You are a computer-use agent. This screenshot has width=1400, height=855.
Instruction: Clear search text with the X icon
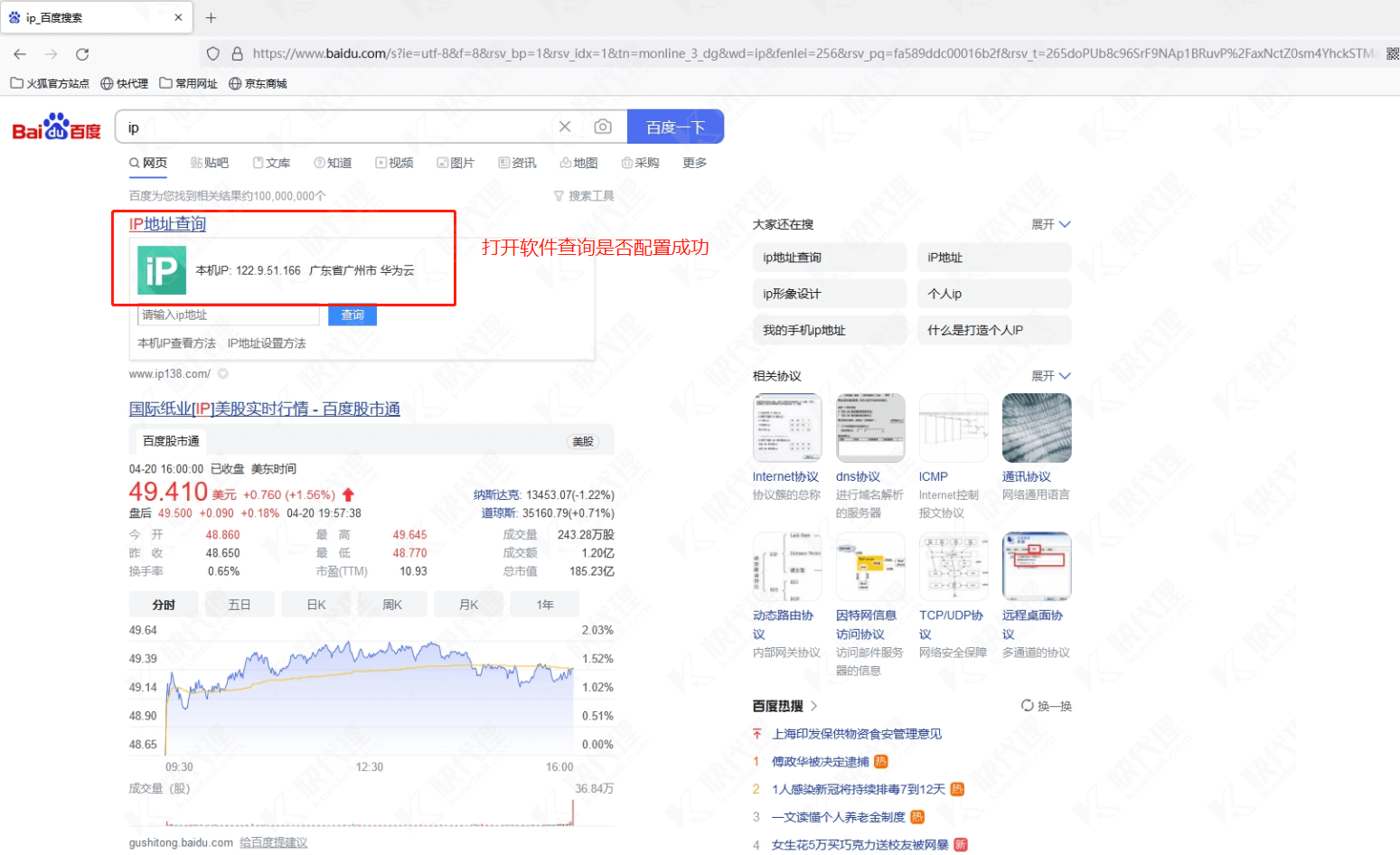[x=565, y=127]
